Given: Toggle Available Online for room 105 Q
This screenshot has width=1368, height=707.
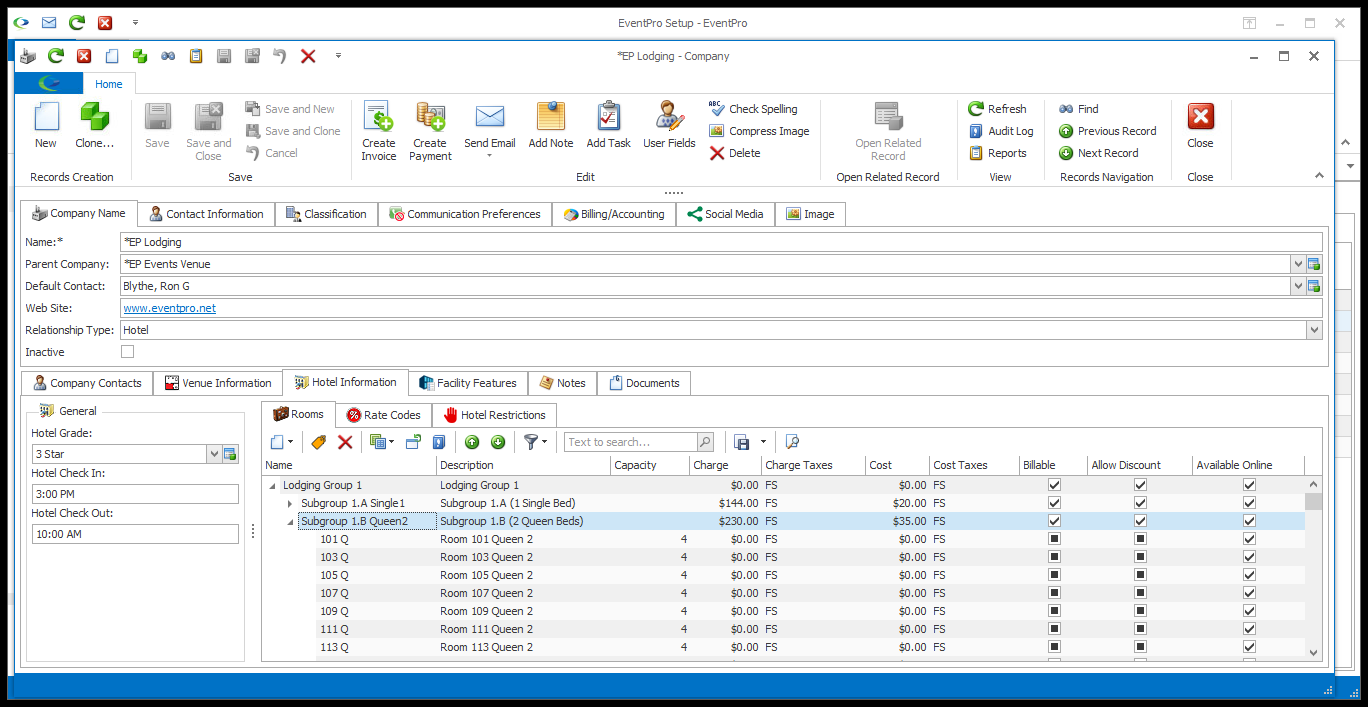Looking at the screenshot, I should 1249,575.
